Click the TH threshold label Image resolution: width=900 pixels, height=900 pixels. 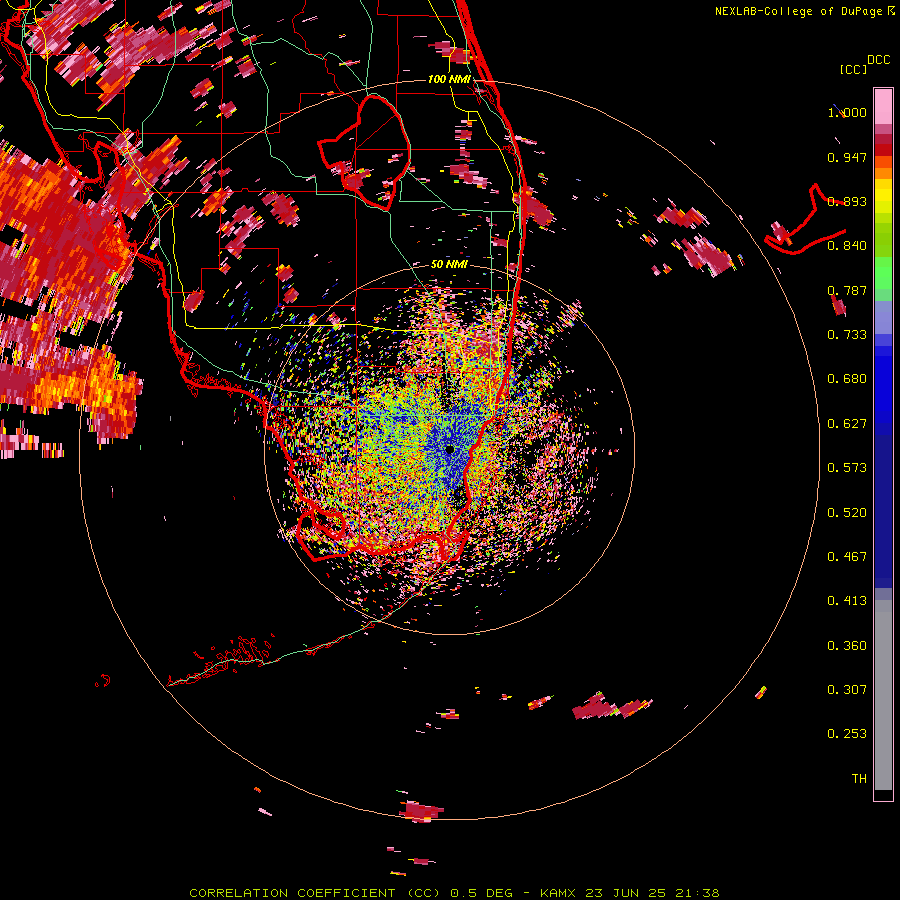[x=859, y=779]
